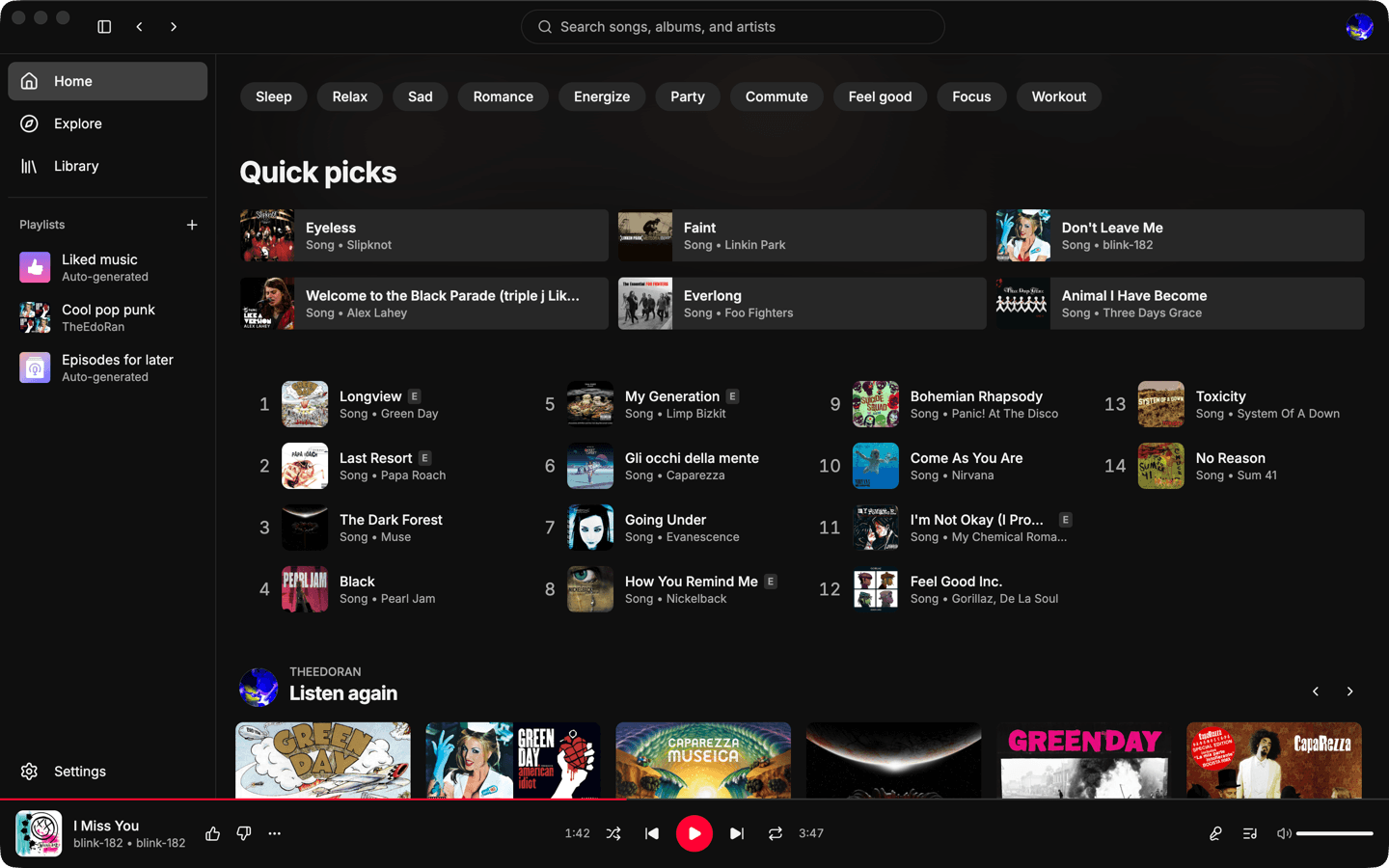Skip to next track
1389x868 pixels.
tap(737, 833)
